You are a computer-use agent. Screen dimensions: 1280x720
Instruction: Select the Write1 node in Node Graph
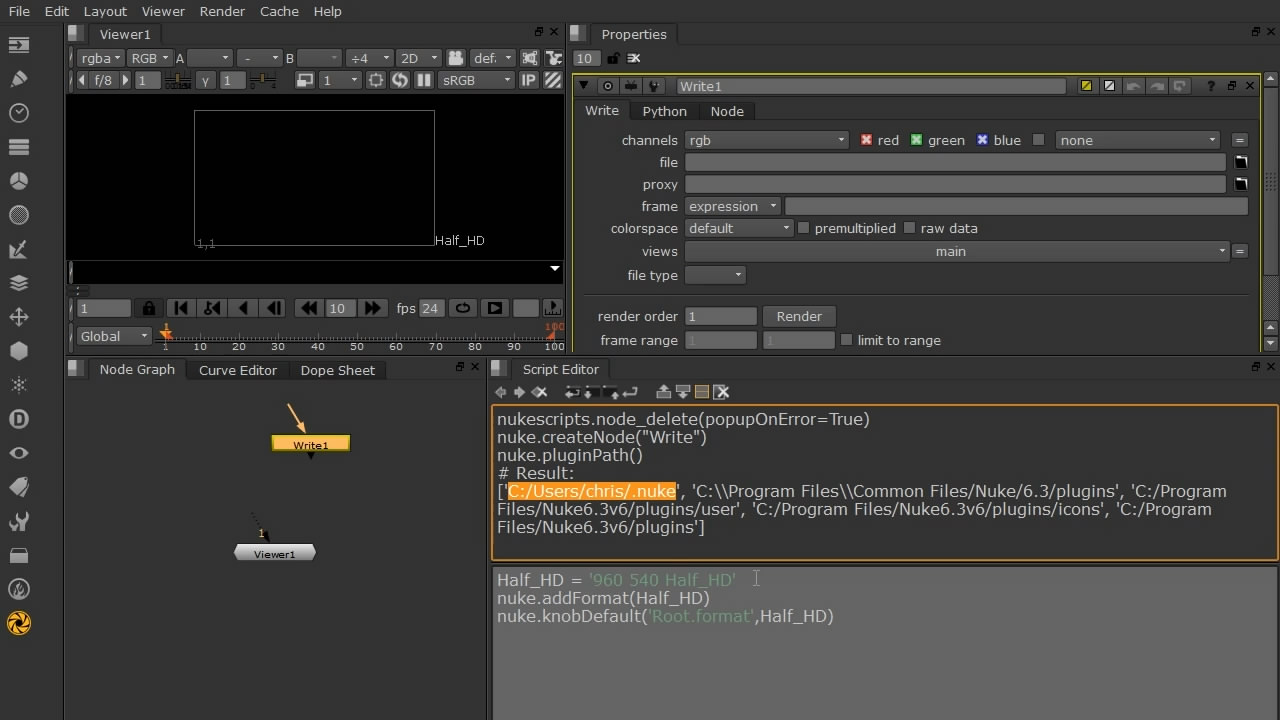coord(311,444)
